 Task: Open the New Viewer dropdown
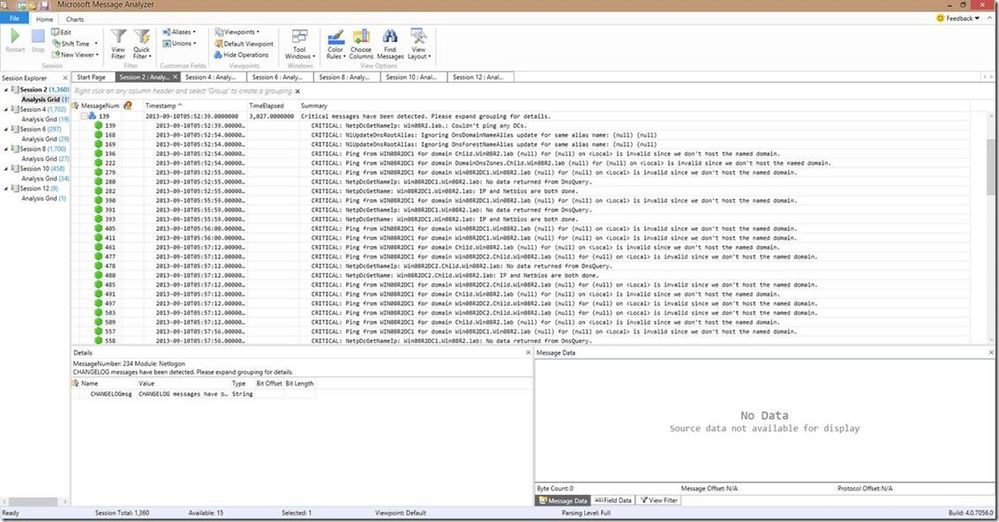[75, 55]
